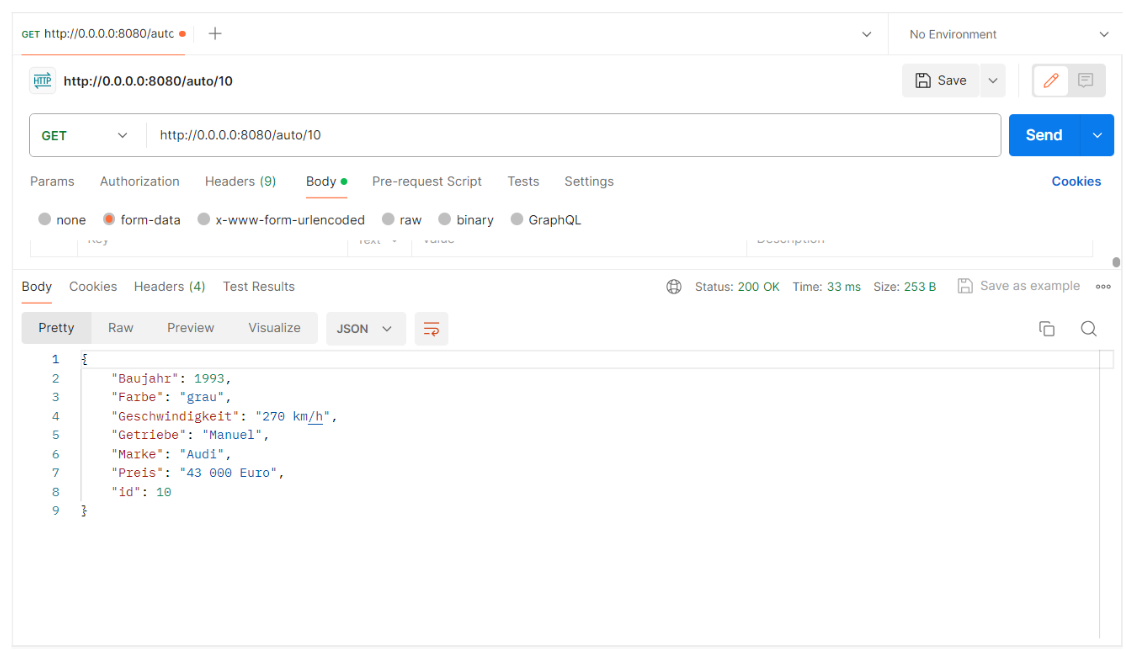Open the tab list chevron beside environment
This screenshot has width=1126, height=651.
pos(867,34)
